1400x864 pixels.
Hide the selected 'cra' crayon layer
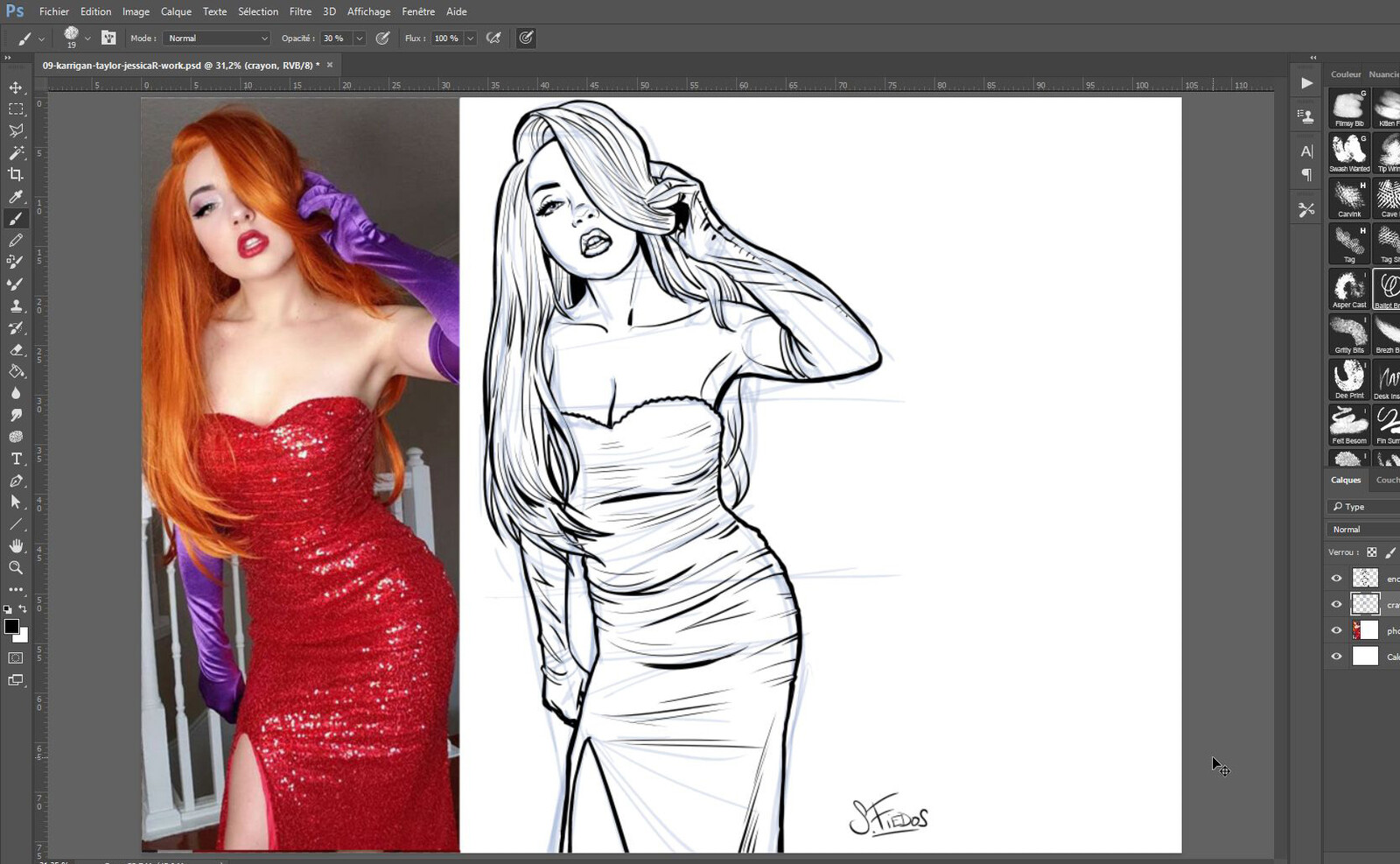(x=1336, y=604)
